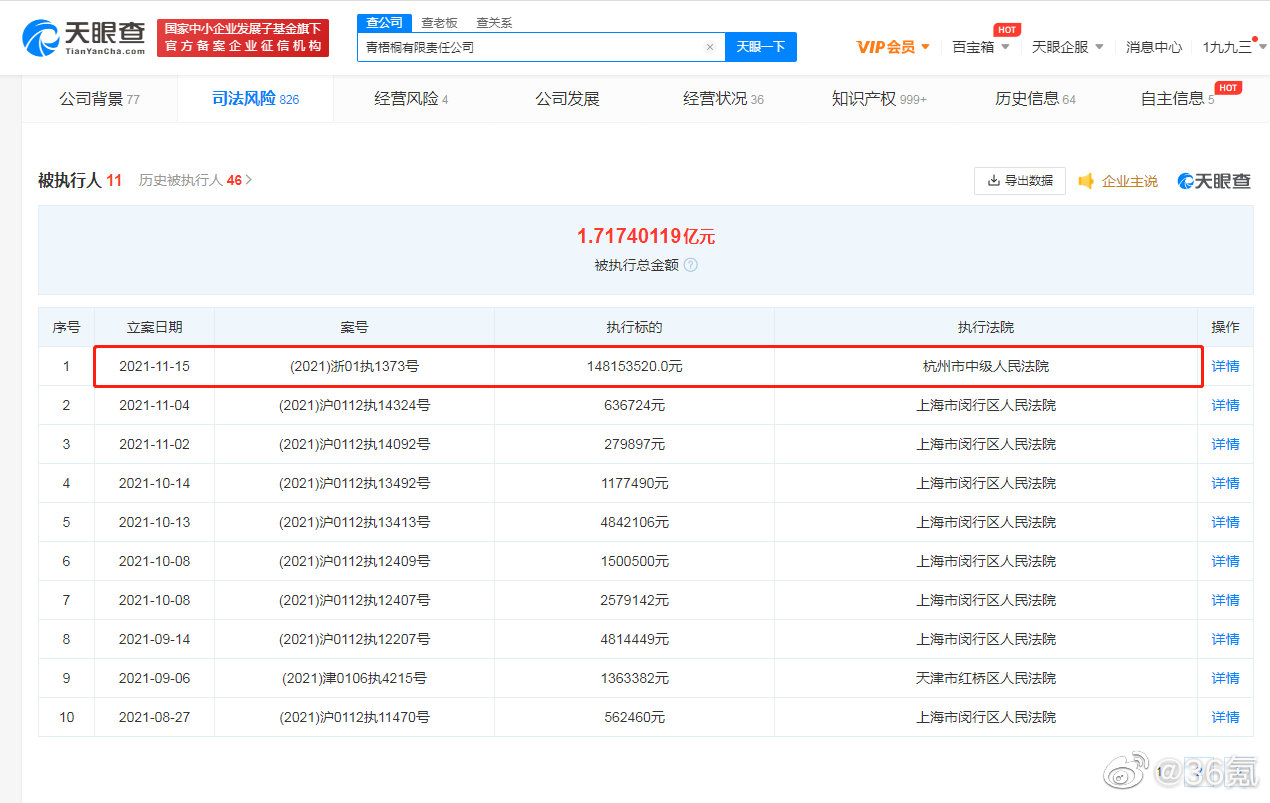Screen dimensions: 1270x803
Task: Open 消息中心 message center
Action: point(1154,46)
